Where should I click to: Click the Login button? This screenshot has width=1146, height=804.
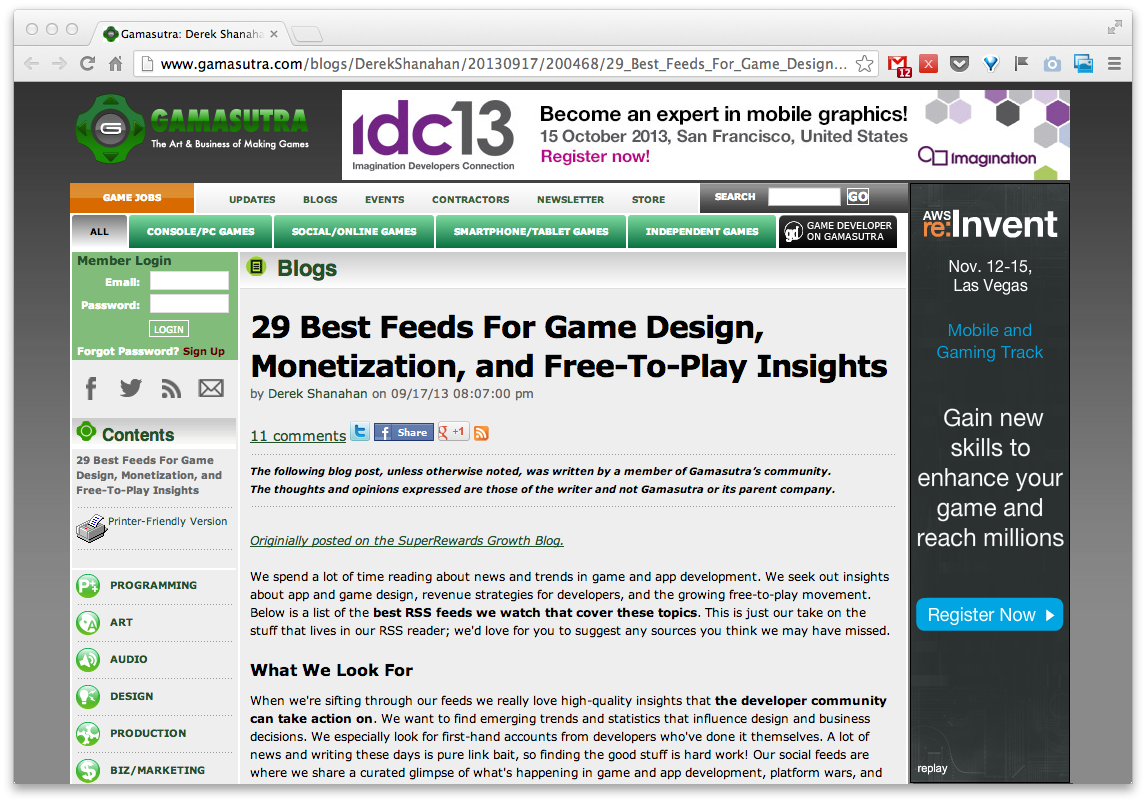169,329
